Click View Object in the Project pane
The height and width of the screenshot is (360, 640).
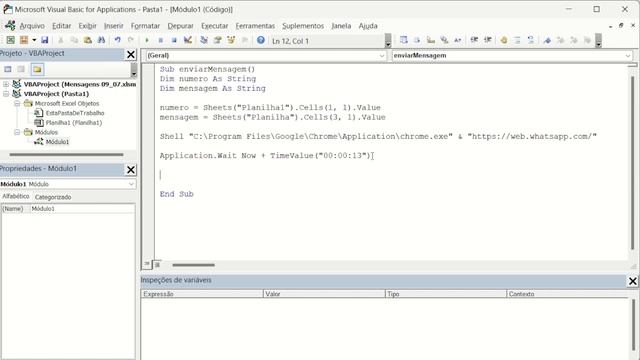[x=21, y=69]
